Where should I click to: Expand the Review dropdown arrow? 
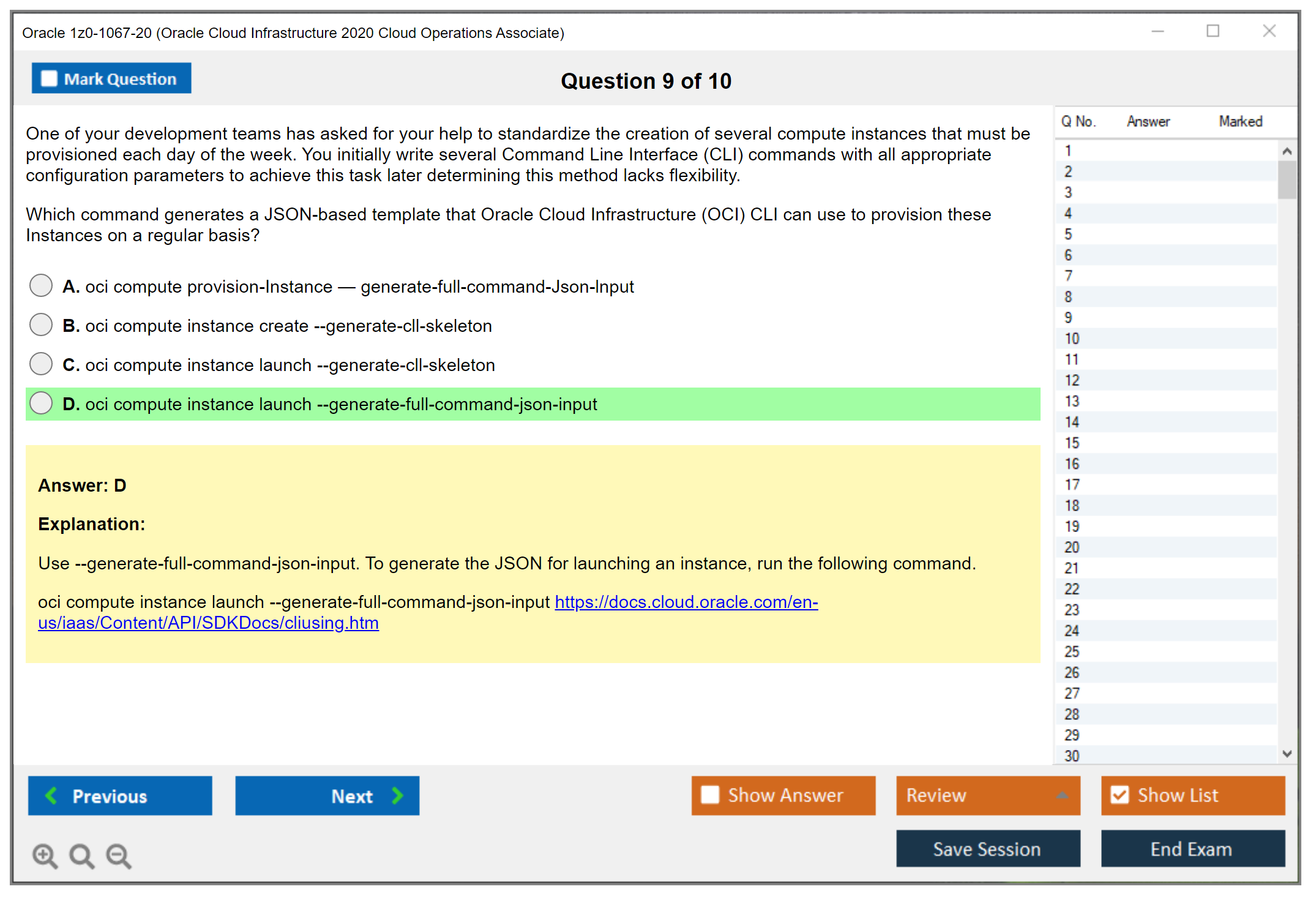(x=1062, y=795)
